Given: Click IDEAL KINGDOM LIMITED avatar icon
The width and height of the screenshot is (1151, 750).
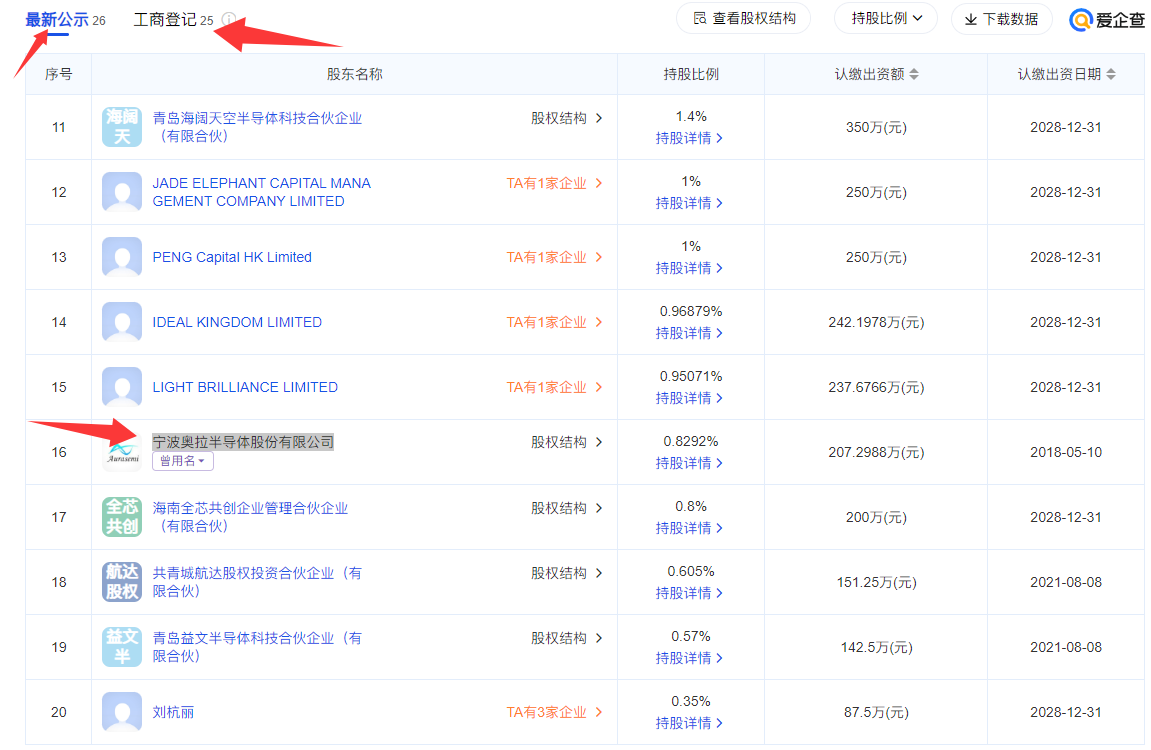Looking at the screenshot, I should [x=122, y=322].
